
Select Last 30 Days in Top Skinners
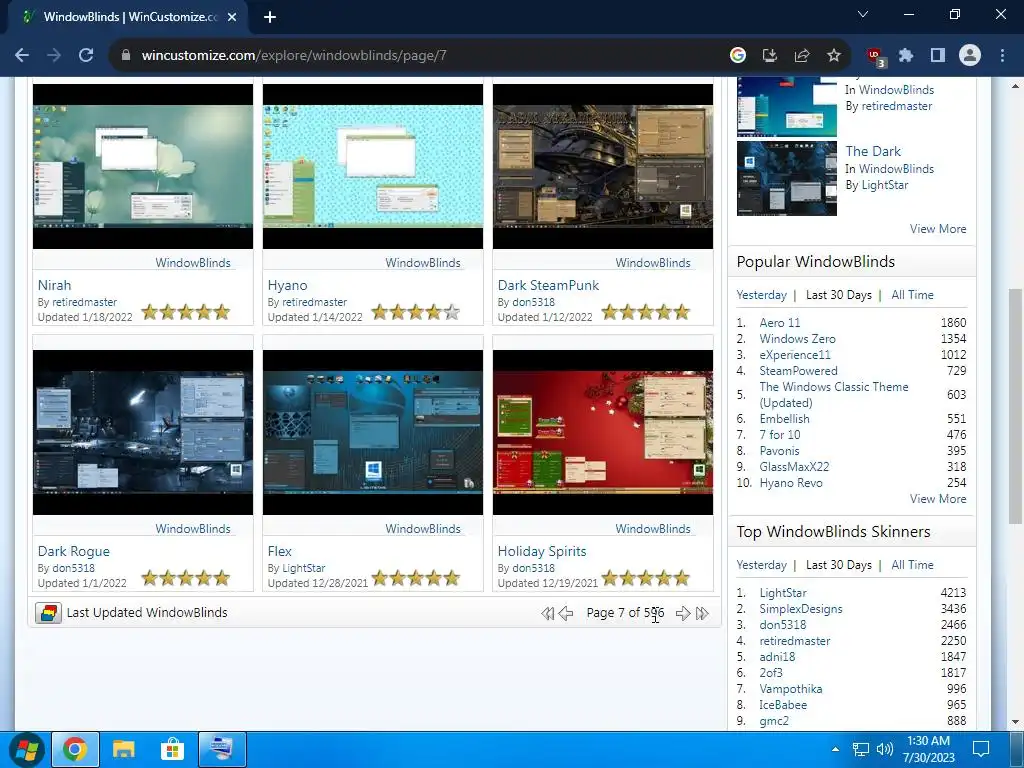click(839, 565)
